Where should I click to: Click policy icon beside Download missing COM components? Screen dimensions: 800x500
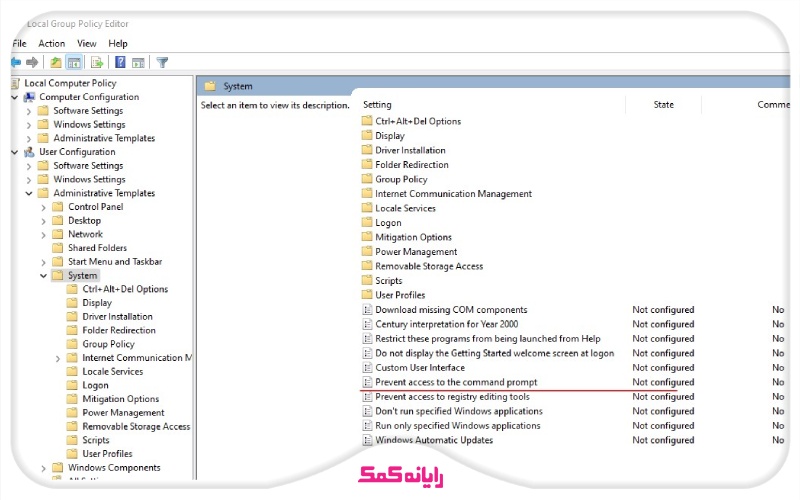[367, 310]
